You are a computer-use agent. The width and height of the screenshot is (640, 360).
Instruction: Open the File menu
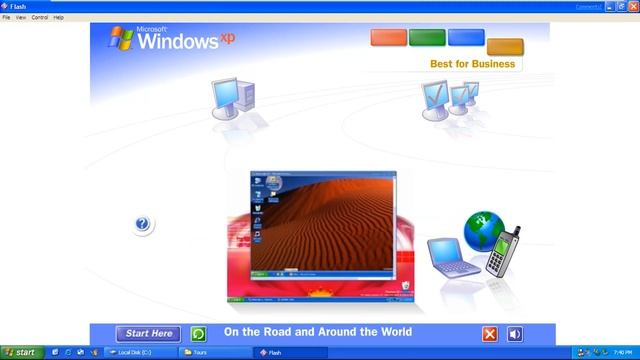[6, 18]
